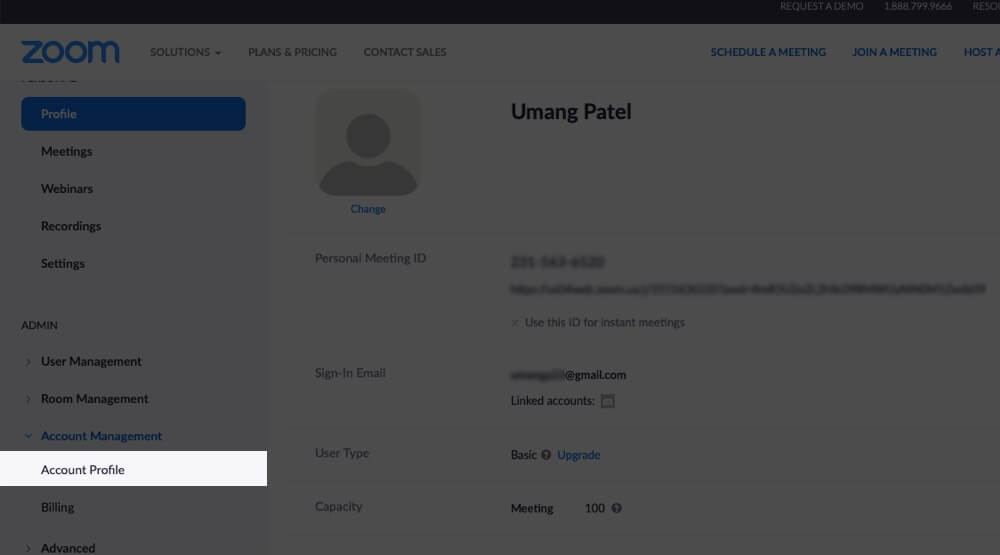
Task: Click Change under the profile picture
Action: 368,209
